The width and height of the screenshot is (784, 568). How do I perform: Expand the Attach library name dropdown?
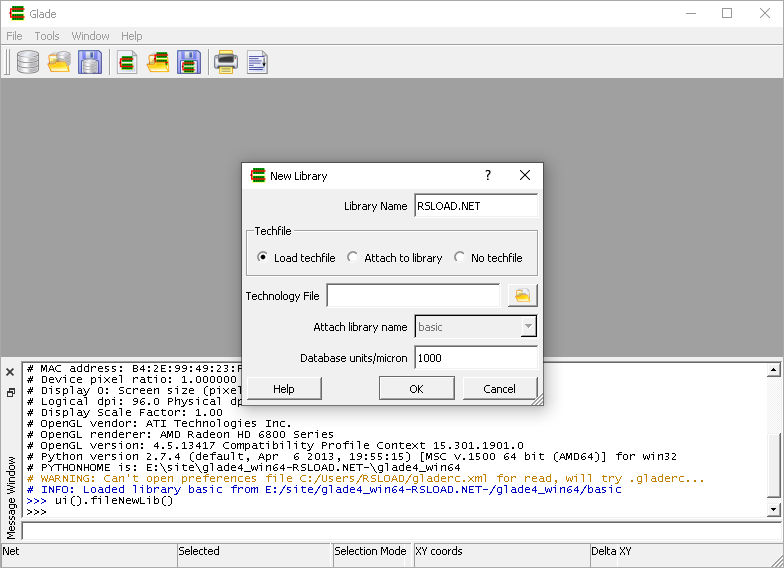528,327
